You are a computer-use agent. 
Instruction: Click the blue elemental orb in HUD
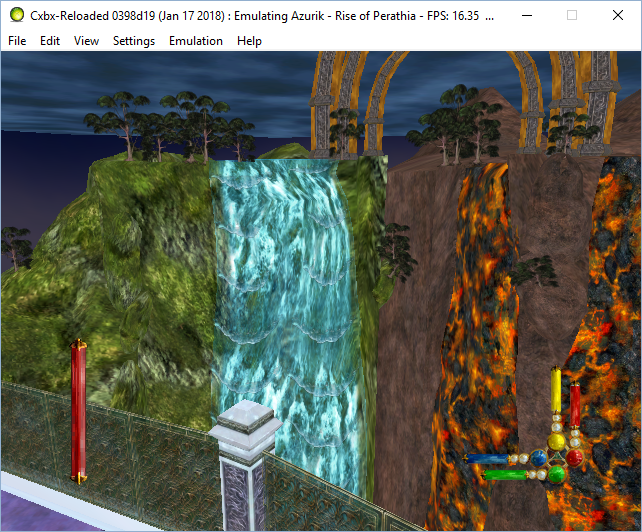[x=539, y=458]
